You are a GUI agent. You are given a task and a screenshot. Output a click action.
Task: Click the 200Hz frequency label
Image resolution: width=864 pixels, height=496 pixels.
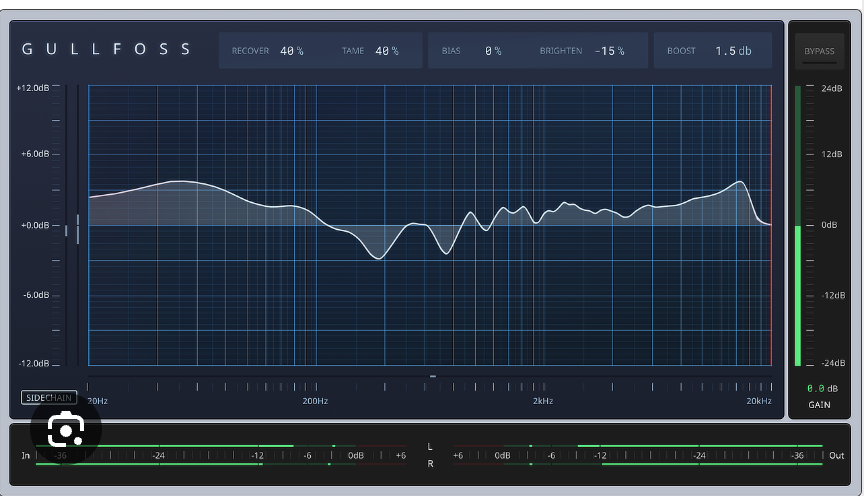[315, 401]
